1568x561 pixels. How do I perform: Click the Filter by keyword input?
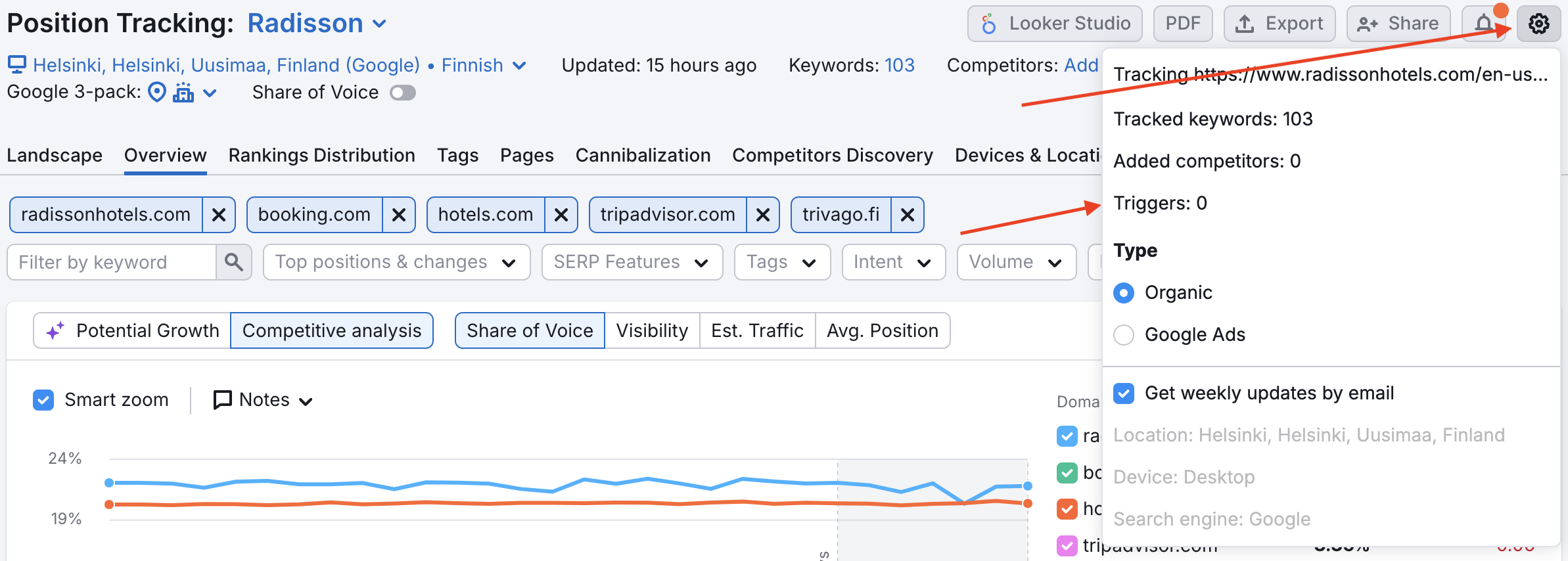(x=112, y=262)
